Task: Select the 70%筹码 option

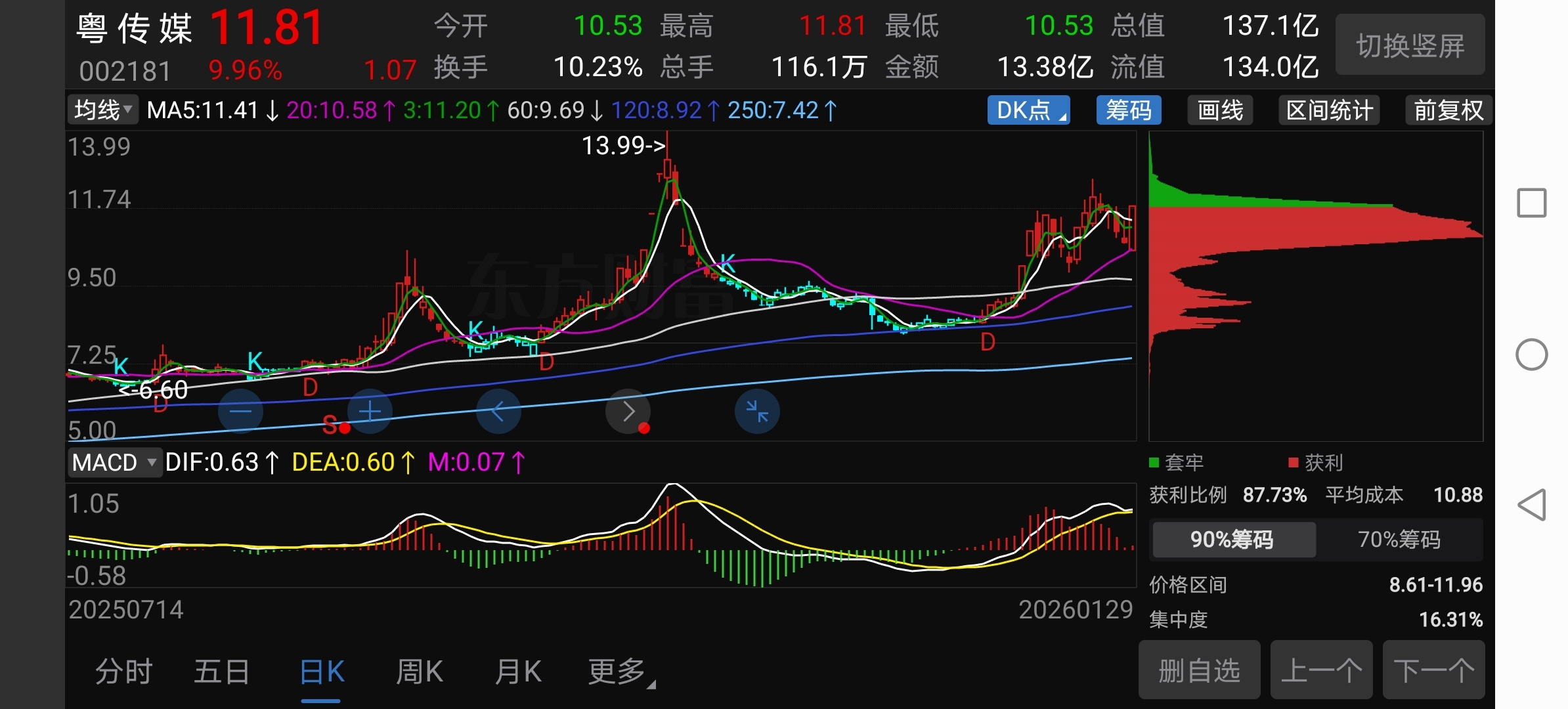Action: [x=1399, y=540]
